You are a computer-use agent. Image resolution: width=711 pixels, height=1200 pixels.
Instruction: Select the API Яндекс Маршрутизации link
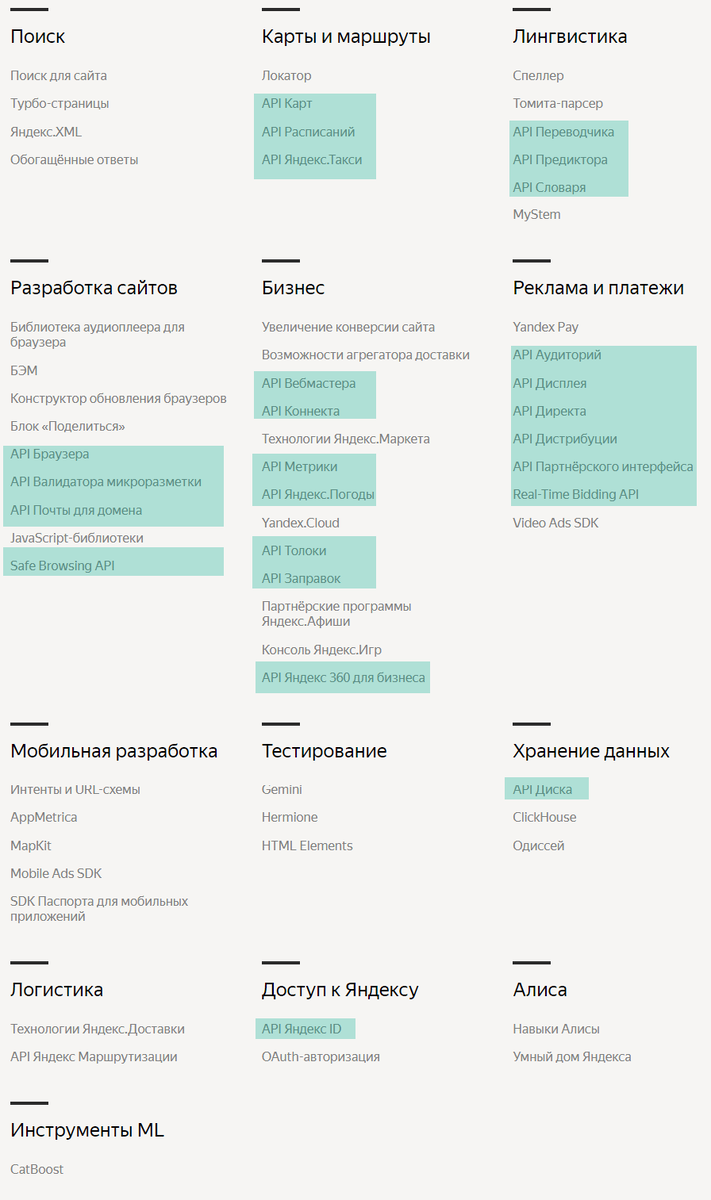click(94, 1057)
